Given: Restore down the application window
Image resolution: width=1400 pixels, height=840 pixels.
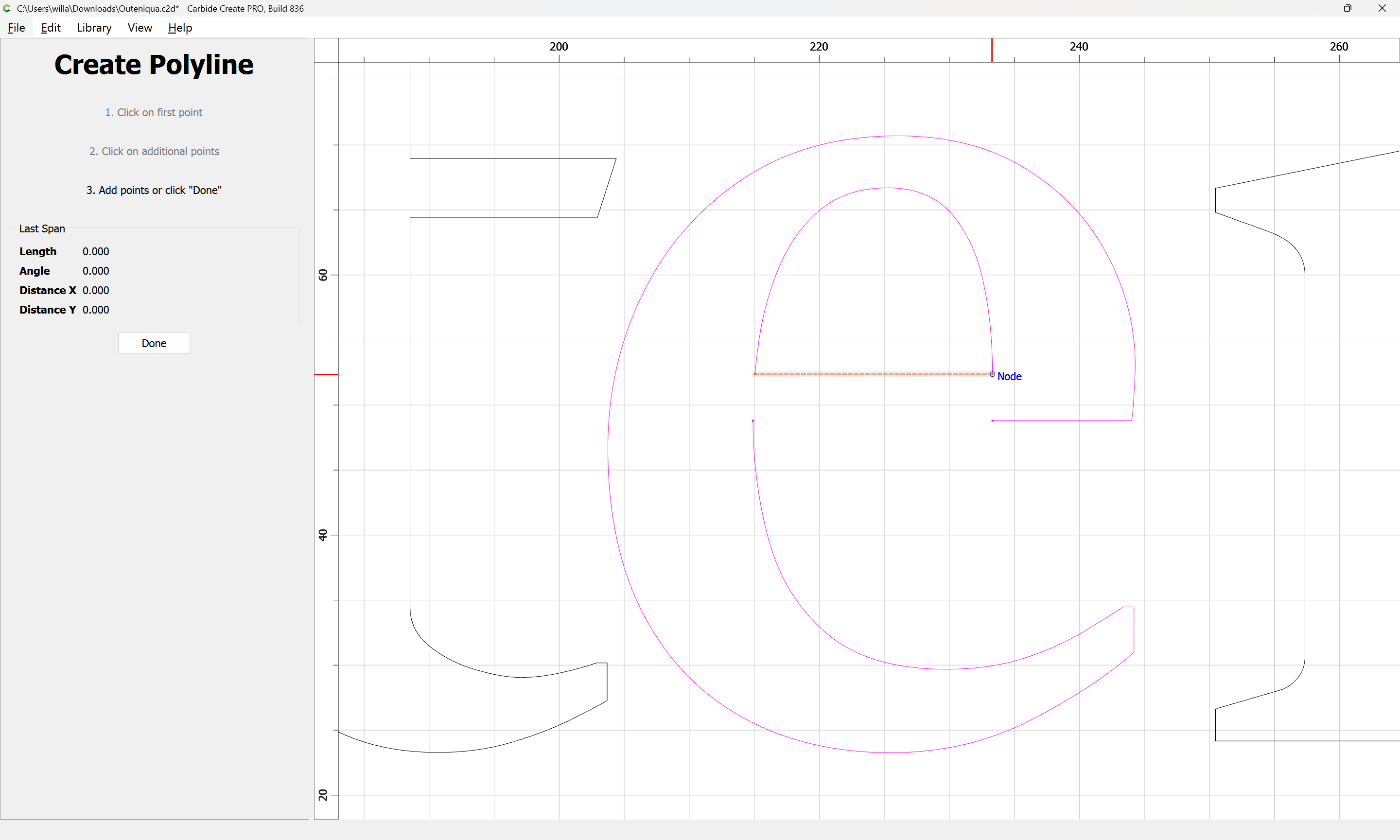Looking at the screenshot, I should pyautogui.click(x=1347, y=8).
